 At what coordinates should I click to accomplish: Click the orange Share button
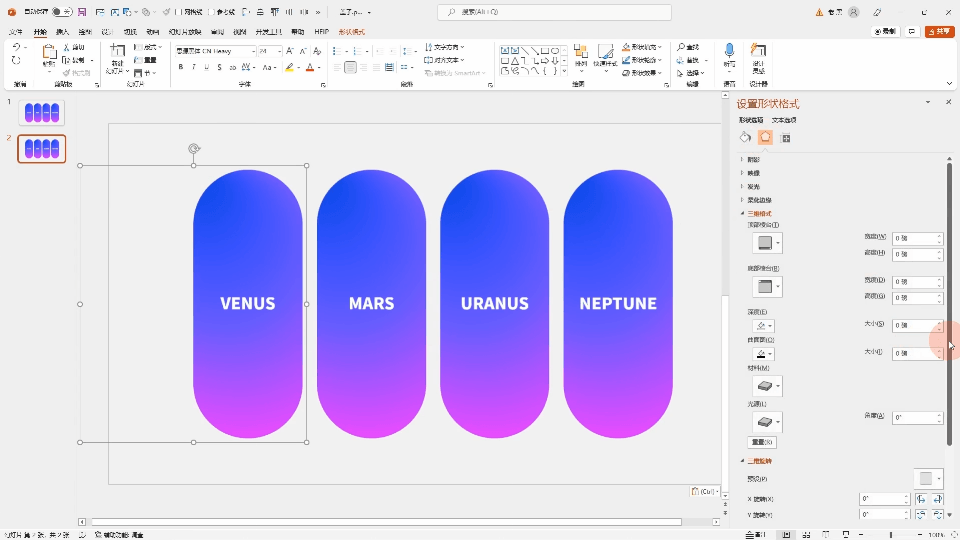click(x=939, y=32)
